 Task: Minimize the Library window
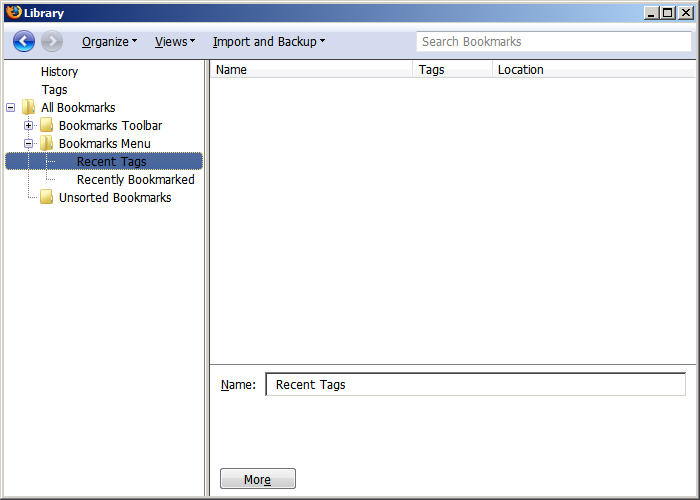(x=651, y=13)
